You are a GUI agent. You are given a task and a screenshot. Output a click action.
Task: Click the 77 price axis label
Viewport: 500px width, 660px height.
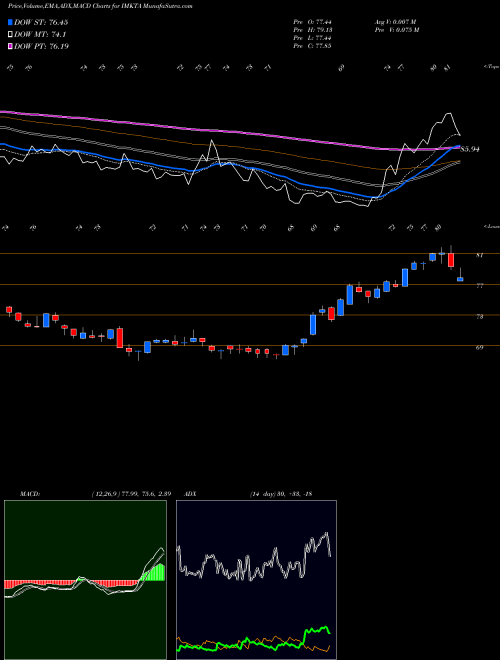coord(479,286)
